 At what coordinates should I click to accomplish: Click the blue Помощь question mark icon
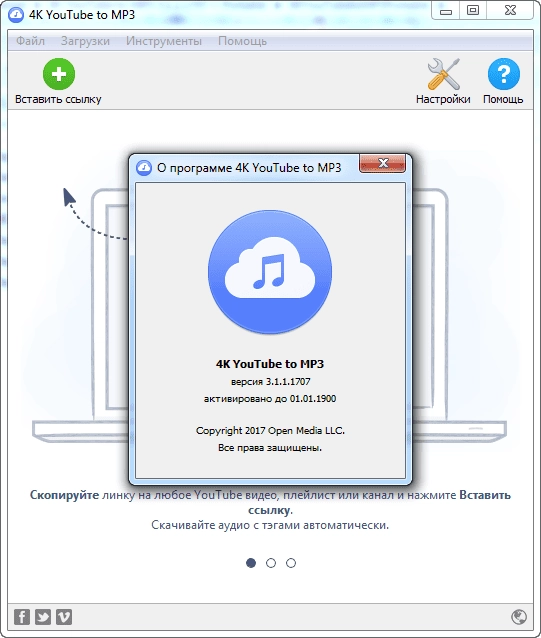point(504,74)
